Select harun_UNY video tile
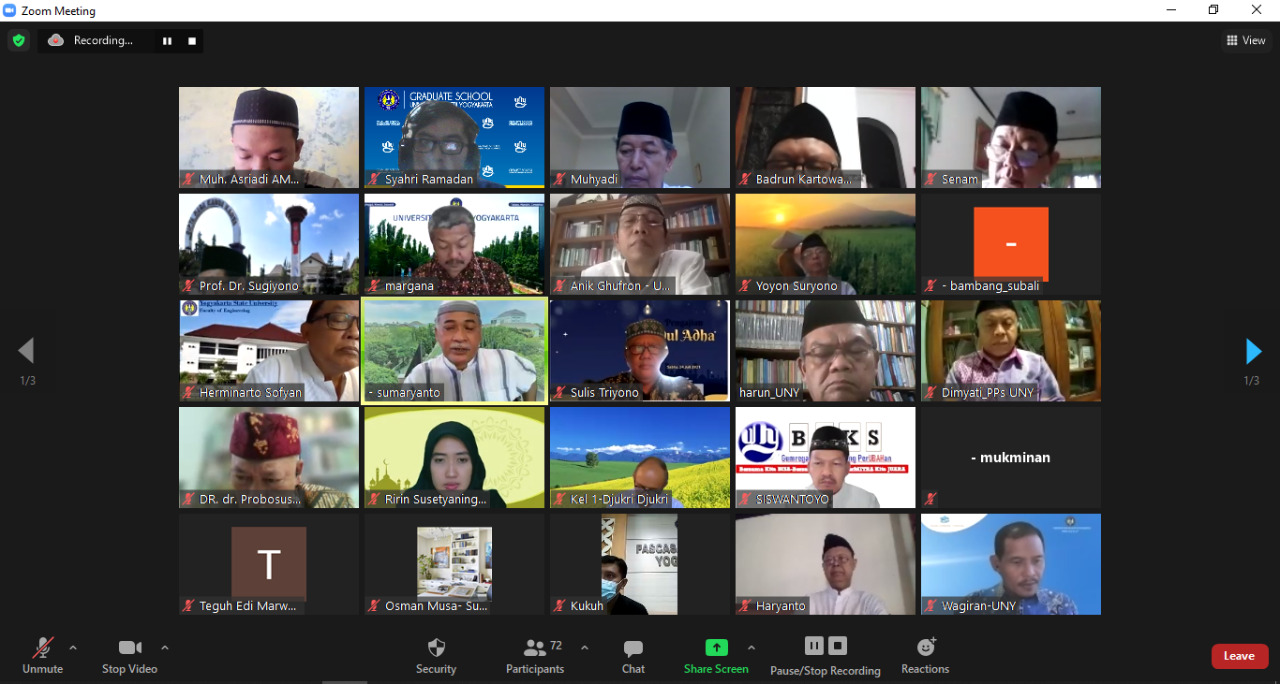The width and height of the screenshot is (1280, 684). pos(825,351)
